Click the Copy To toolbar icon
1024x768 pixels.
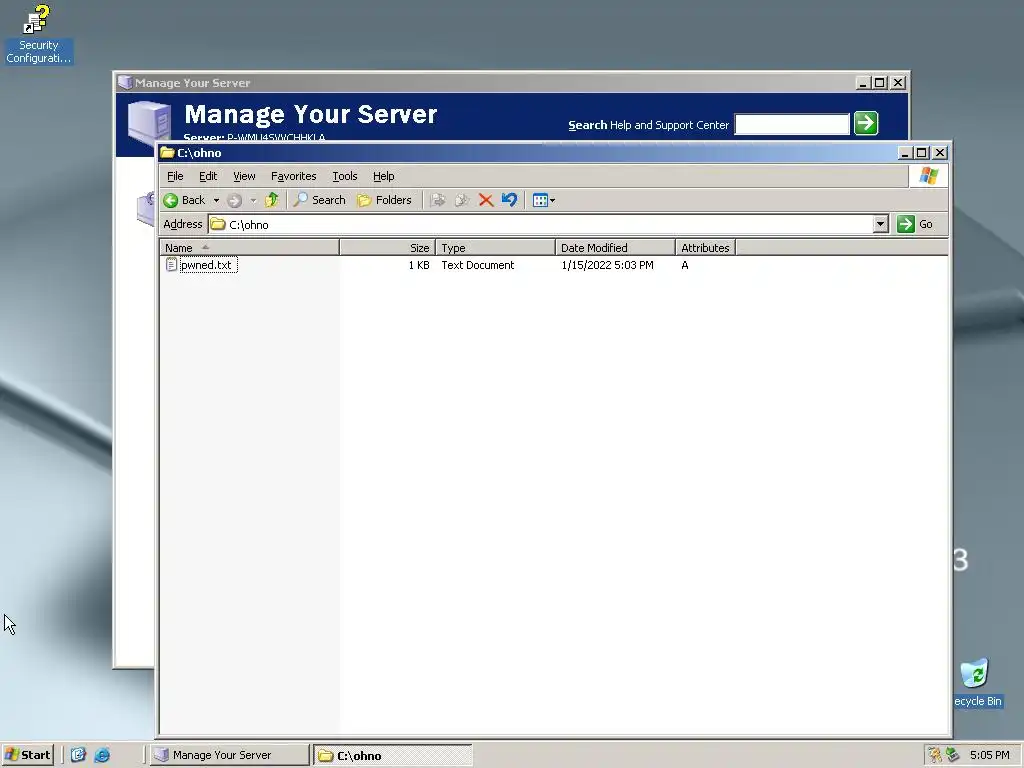[x=462, y=200]
